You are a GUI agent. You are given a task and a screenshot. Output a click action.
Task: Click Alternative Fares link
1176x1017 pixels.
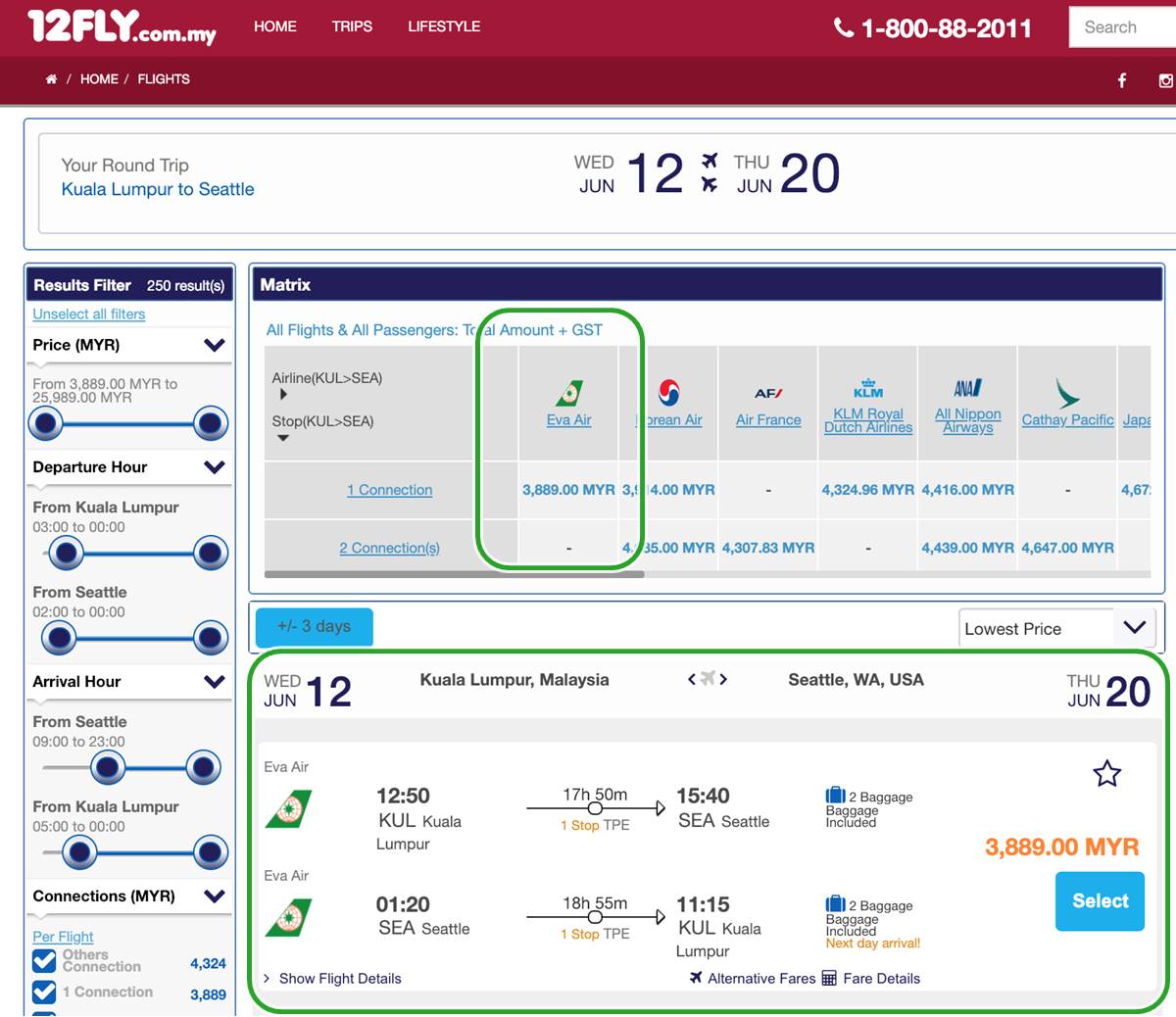tap(761, 978)
